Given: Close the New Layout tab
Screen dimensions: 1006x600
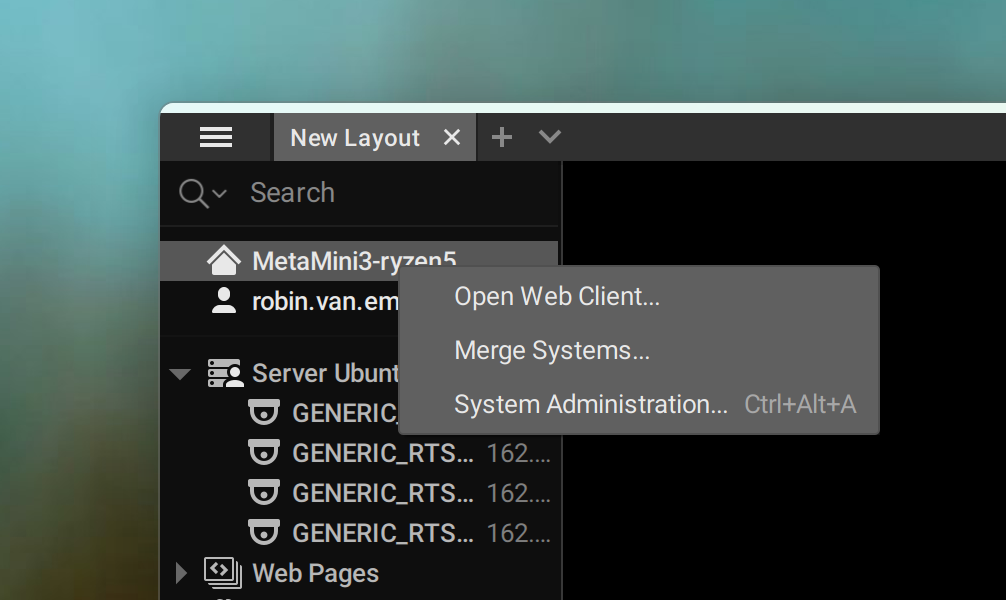Looking at the screenshot, I should coord(452,137).
